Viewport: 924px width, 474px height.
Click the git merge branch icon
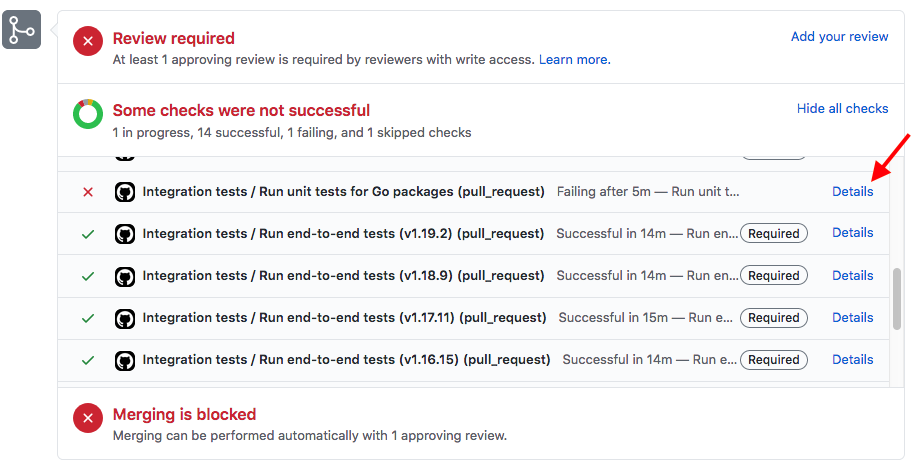coord(22,30)
